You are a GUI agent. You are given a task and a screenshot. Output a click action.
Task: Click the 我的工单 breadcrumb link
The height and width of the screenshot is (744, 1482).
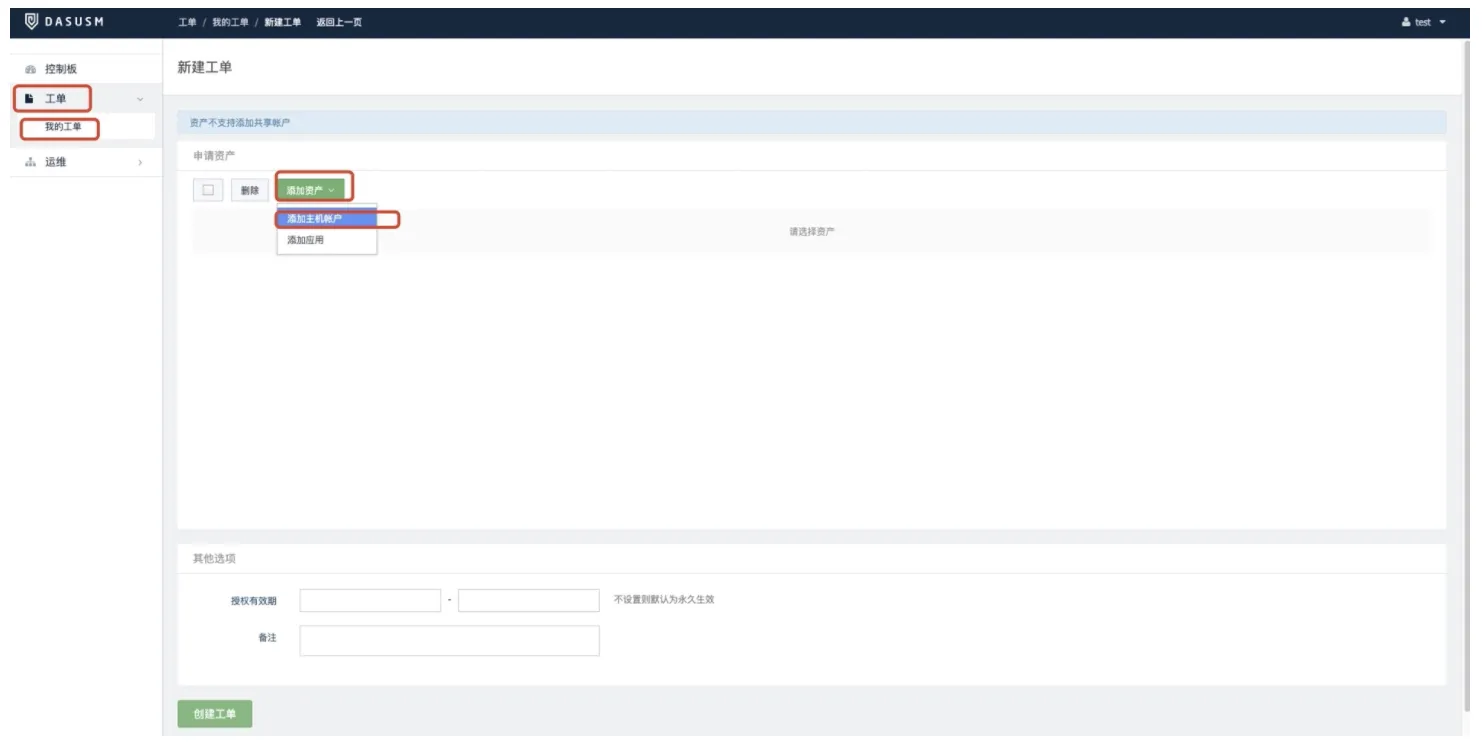tap(230, 22)
